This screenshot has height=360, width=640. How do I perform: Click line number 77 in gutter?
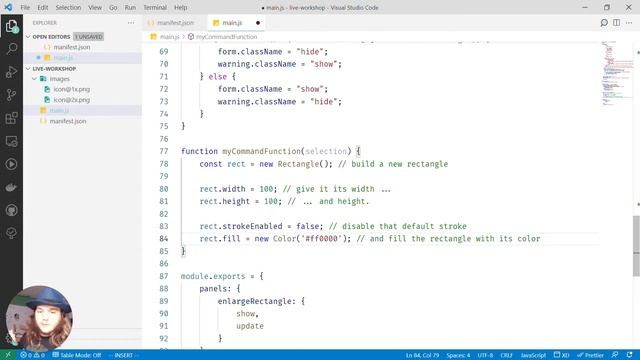tap(164, 151)
